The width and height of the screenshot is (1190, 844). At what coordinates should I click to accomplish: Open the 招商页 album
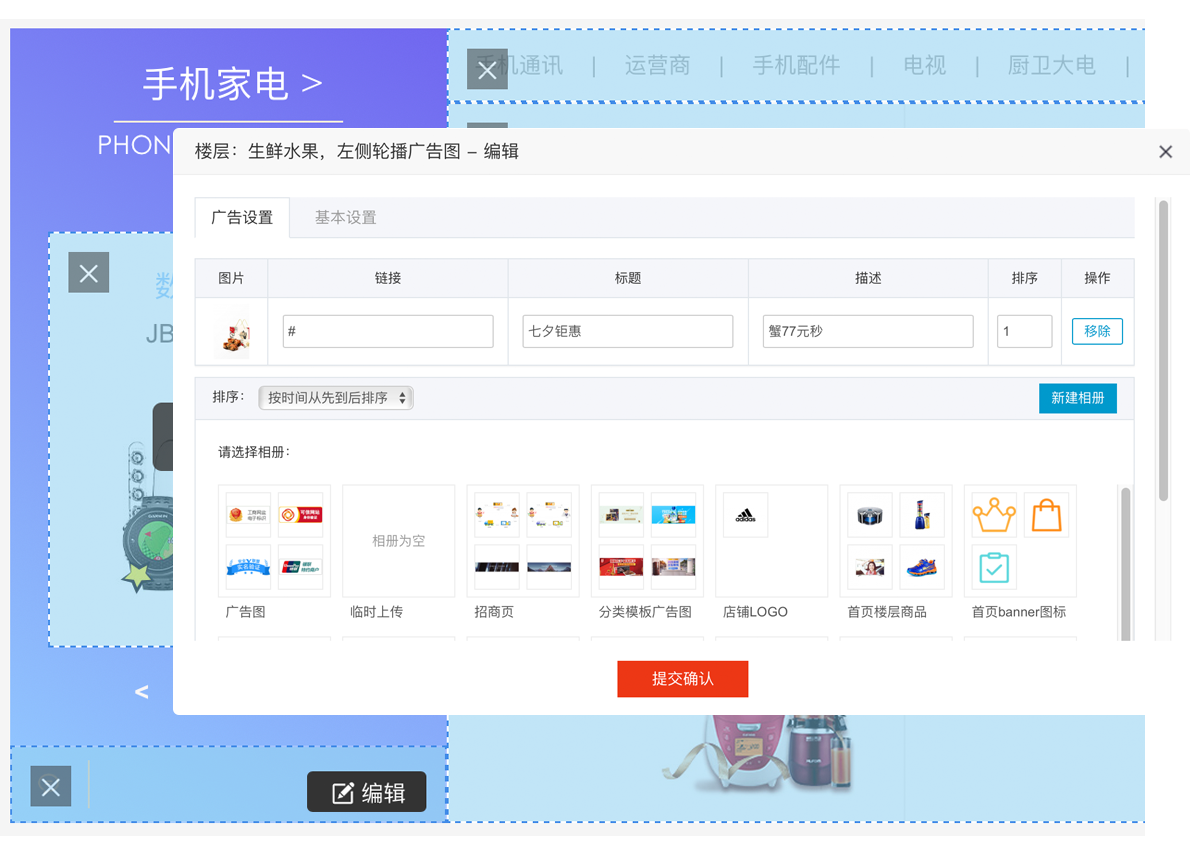pyautogui.click(x=523, y=541)
